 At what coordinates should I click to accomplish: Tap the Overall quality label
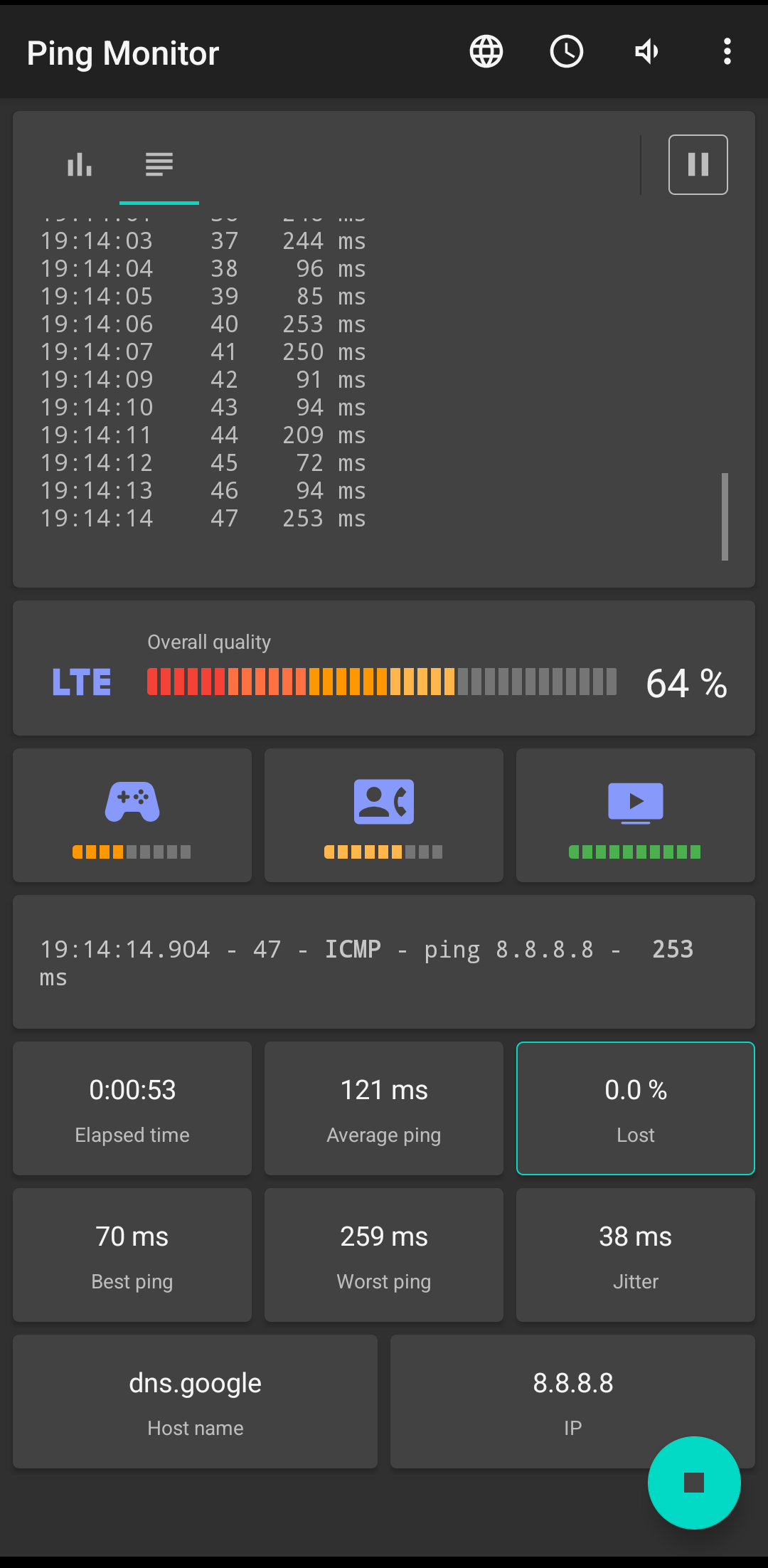[209, 642]
